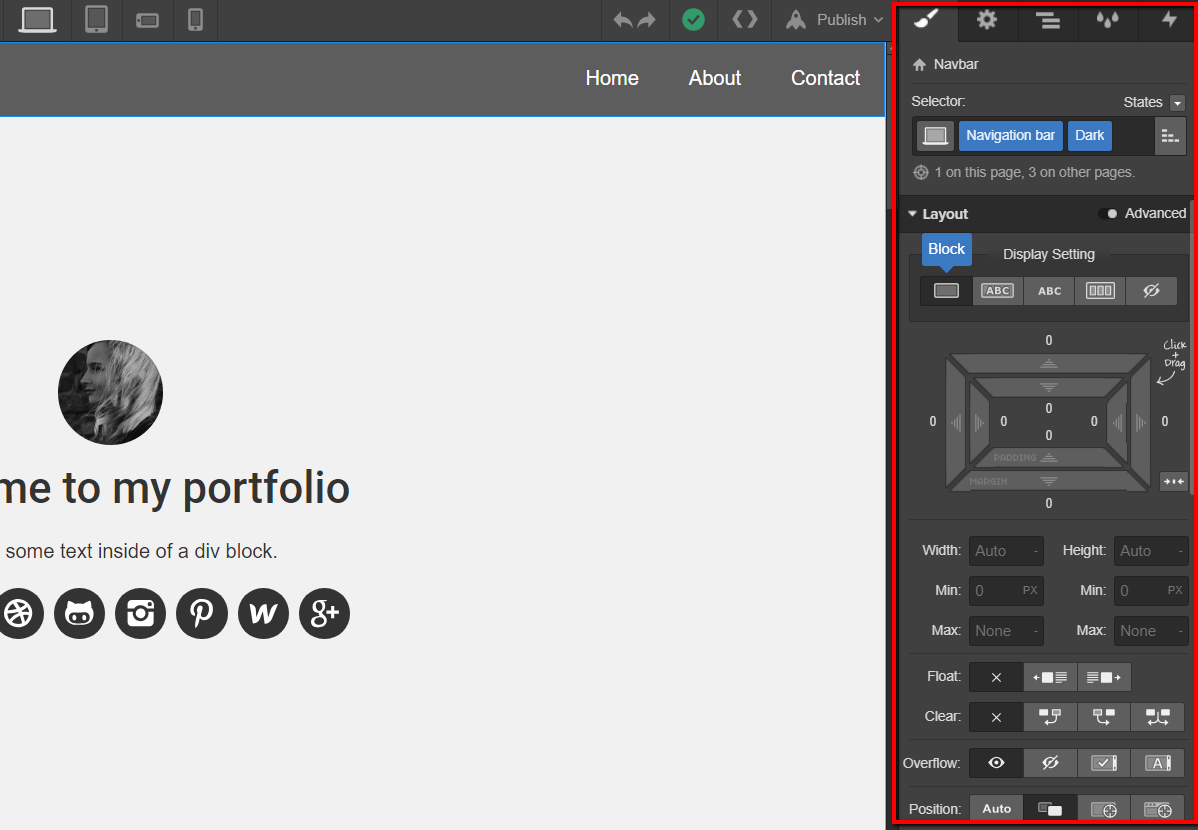Screen dimensions: 1198x830
Task: Set overflow to hidden
Action: [1050, 763]
